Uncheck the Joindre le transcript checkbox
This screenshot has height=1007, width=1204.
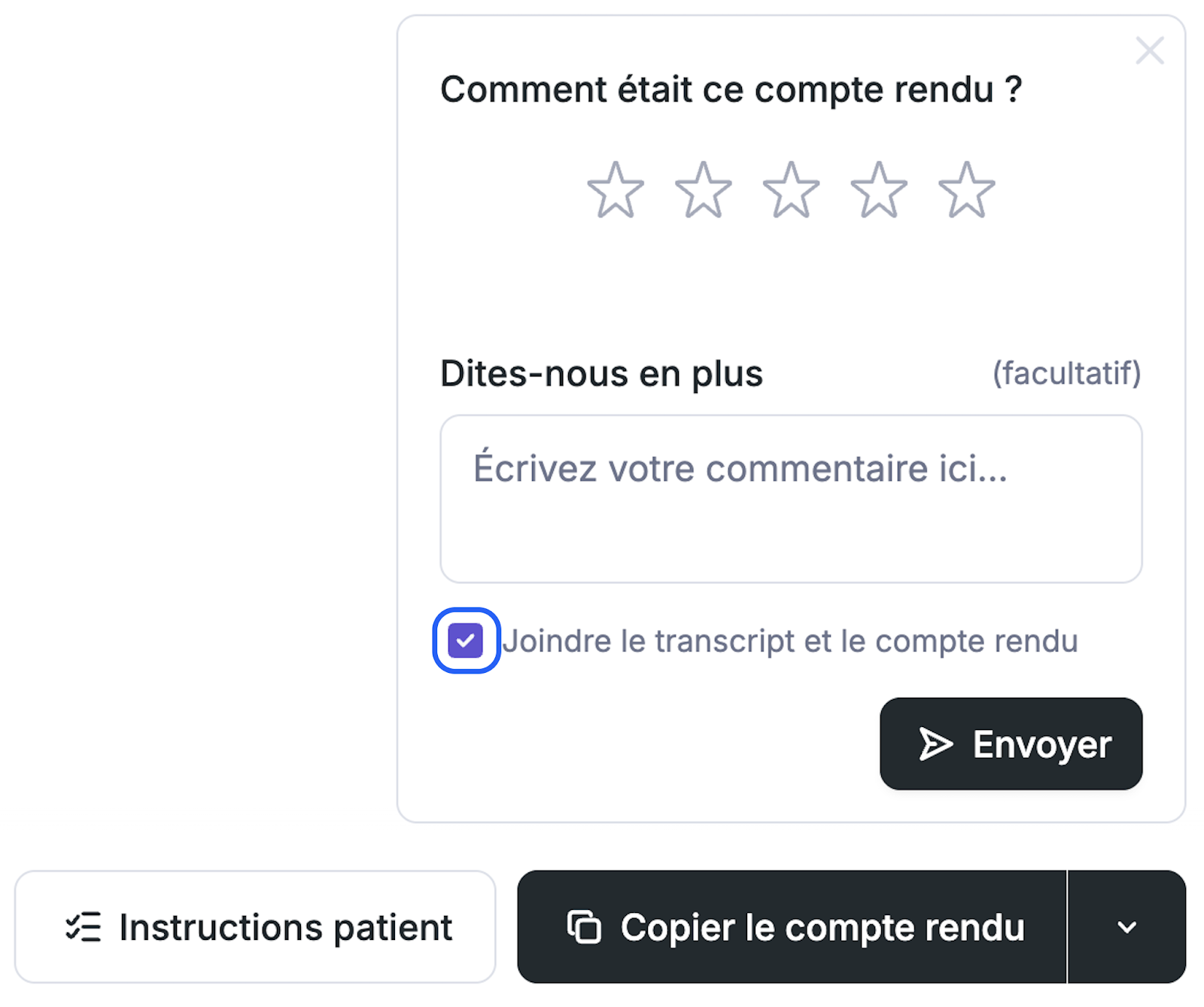[x=466, y=640]
